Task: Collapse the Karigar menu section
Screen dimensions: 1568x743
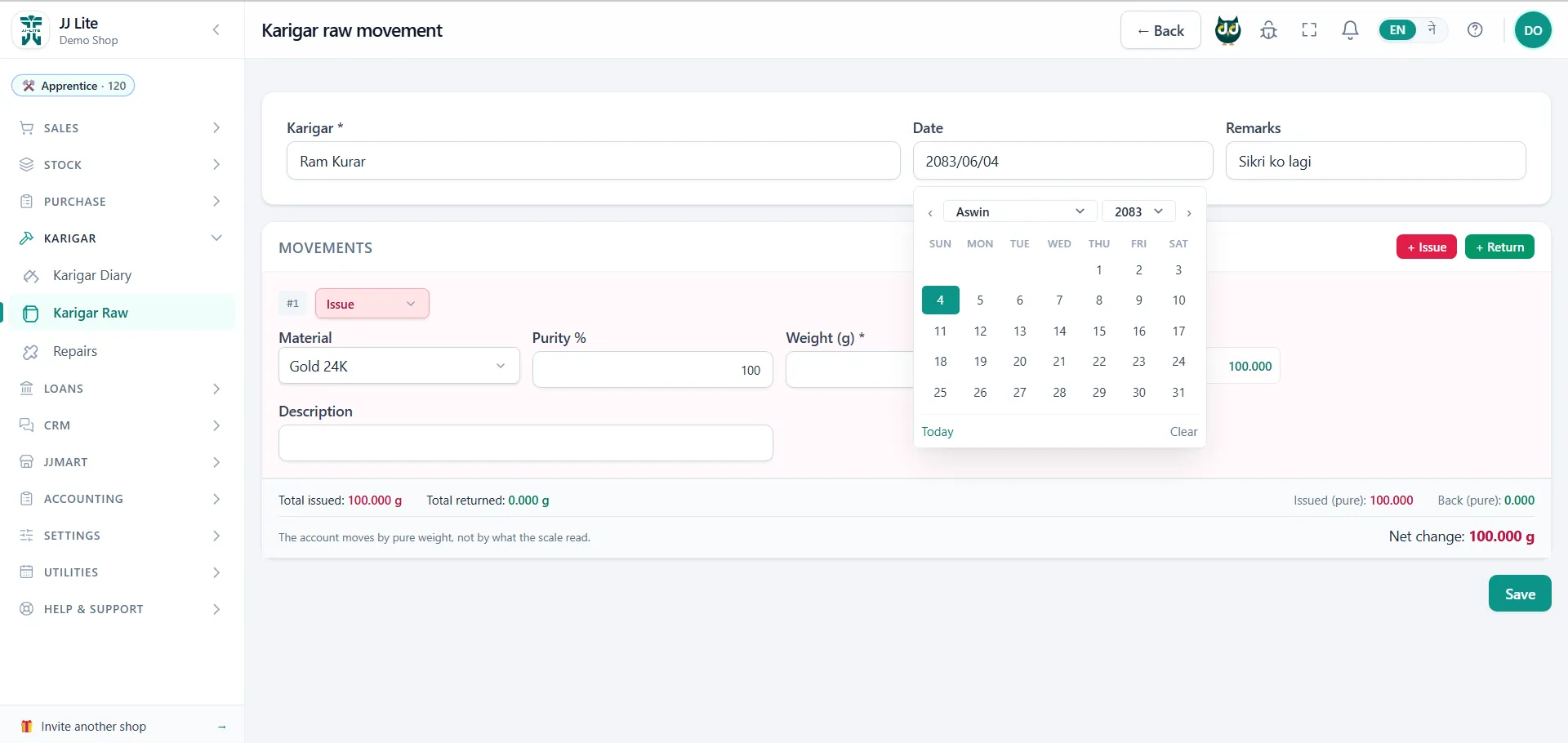Action: [x=122, y=238]
